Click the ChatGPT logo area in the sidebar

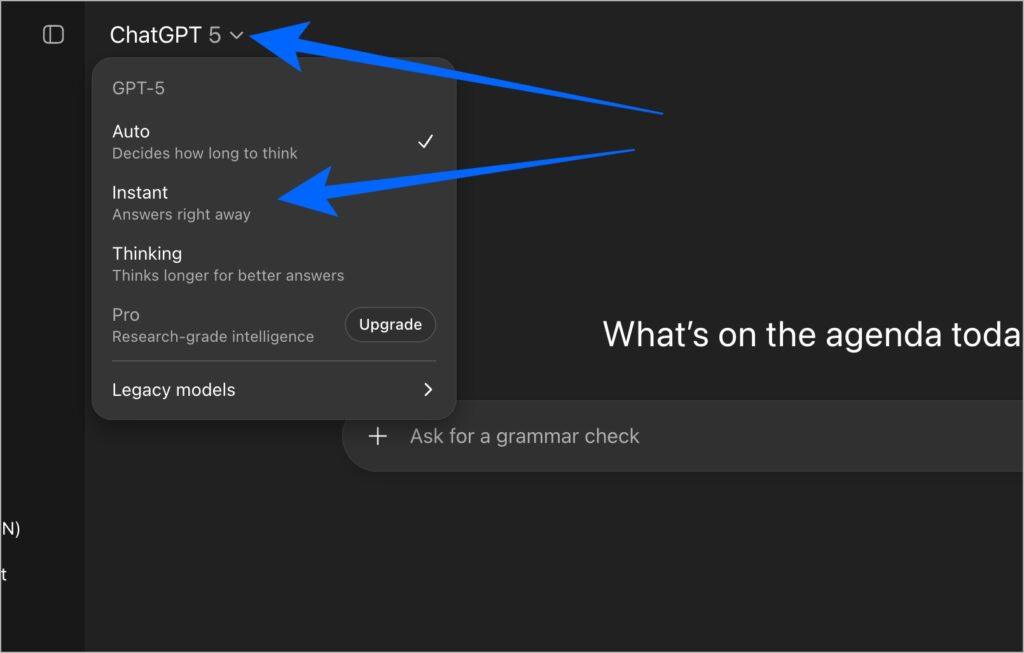click(51, 33)
